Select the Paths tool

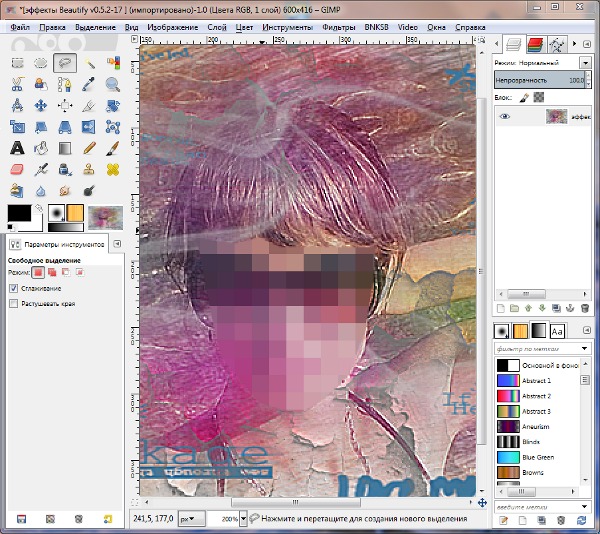click(x=65, y=84)
